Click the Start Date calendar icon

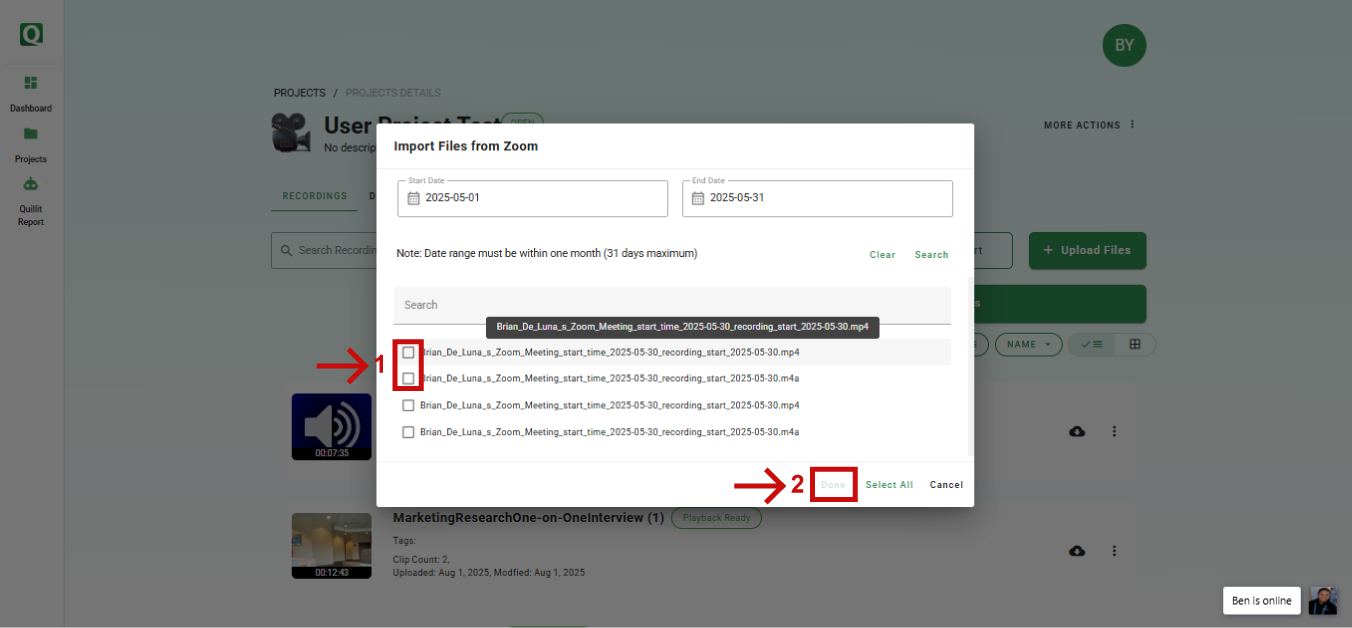click(x=413, y=198)
